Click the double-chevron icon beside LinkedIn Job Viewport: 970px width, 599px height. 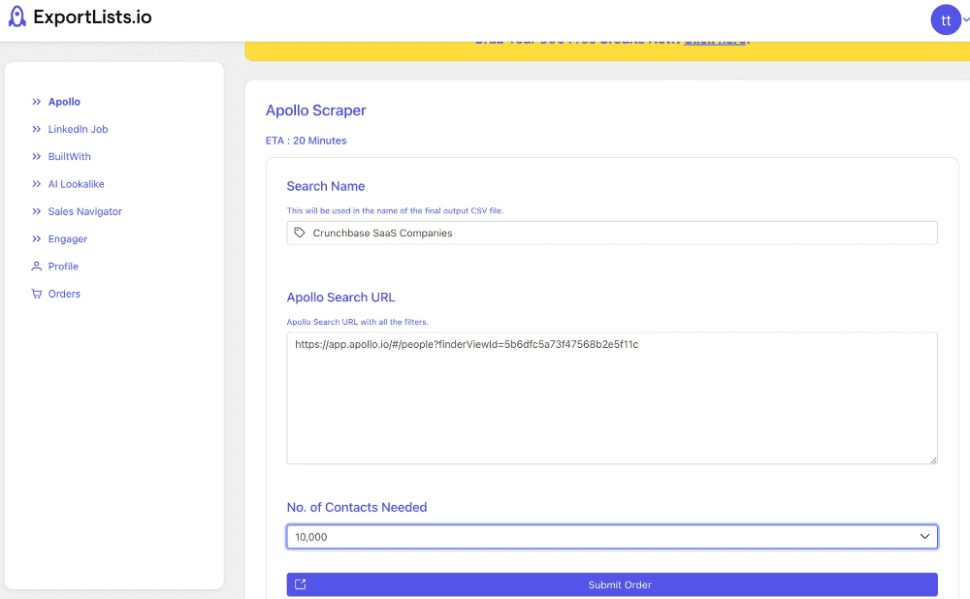point(36,129)
